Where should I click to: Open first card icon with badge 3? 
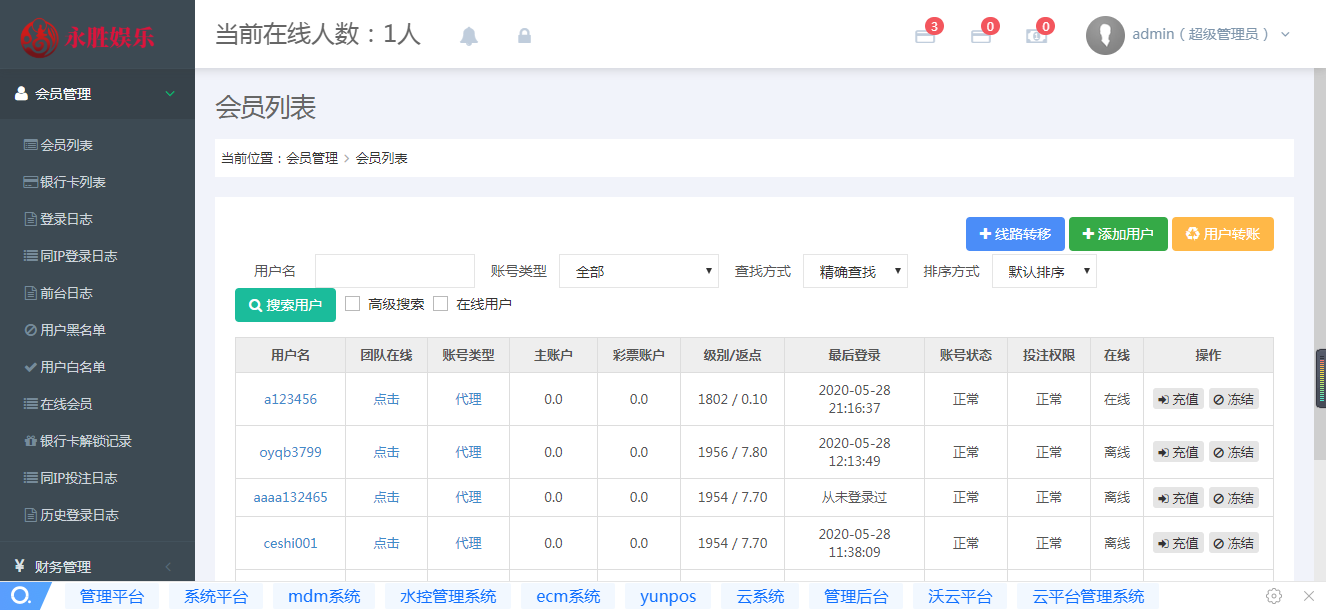pyautogui.click(x=925, y=36)
